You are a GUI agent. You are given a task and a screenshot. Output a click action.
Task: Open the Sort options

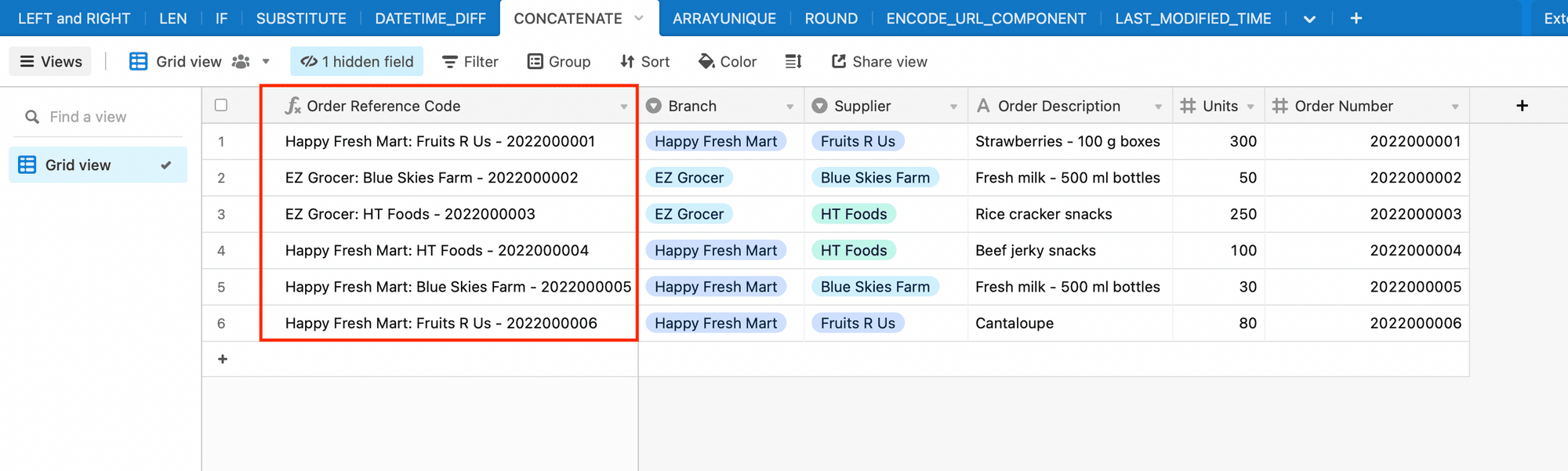(644, 61)
